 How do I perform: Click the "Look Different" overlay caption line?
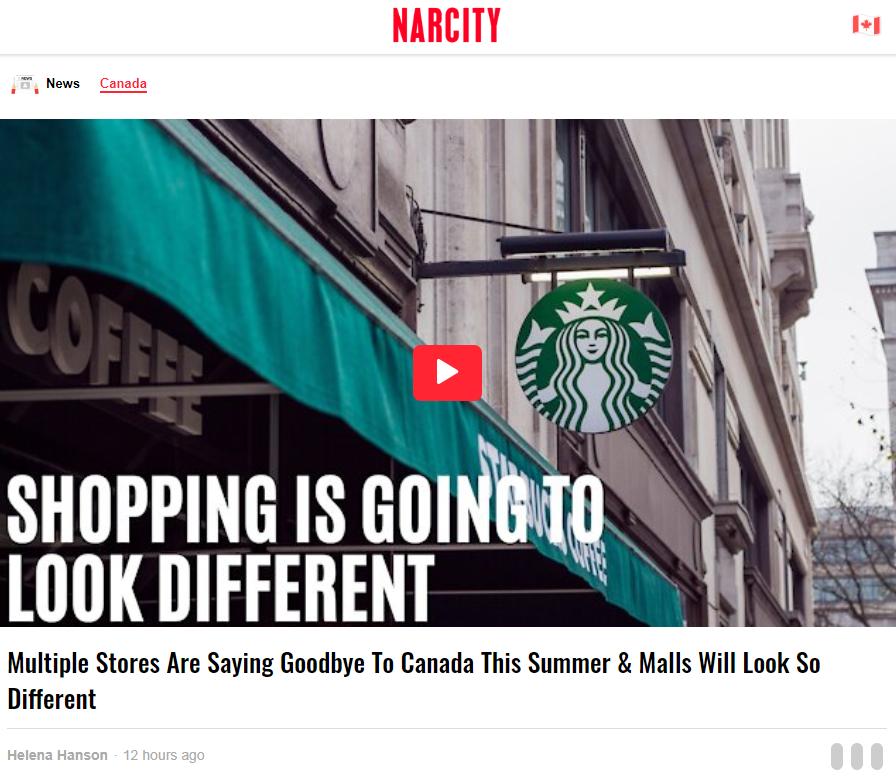(220, 588)
